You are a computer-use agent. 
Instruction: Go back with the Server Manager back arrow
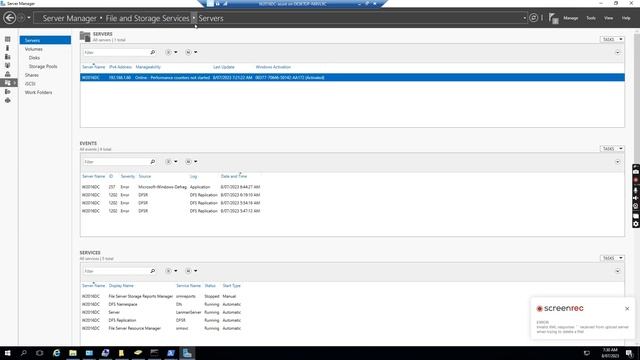(x=10, y=18)
